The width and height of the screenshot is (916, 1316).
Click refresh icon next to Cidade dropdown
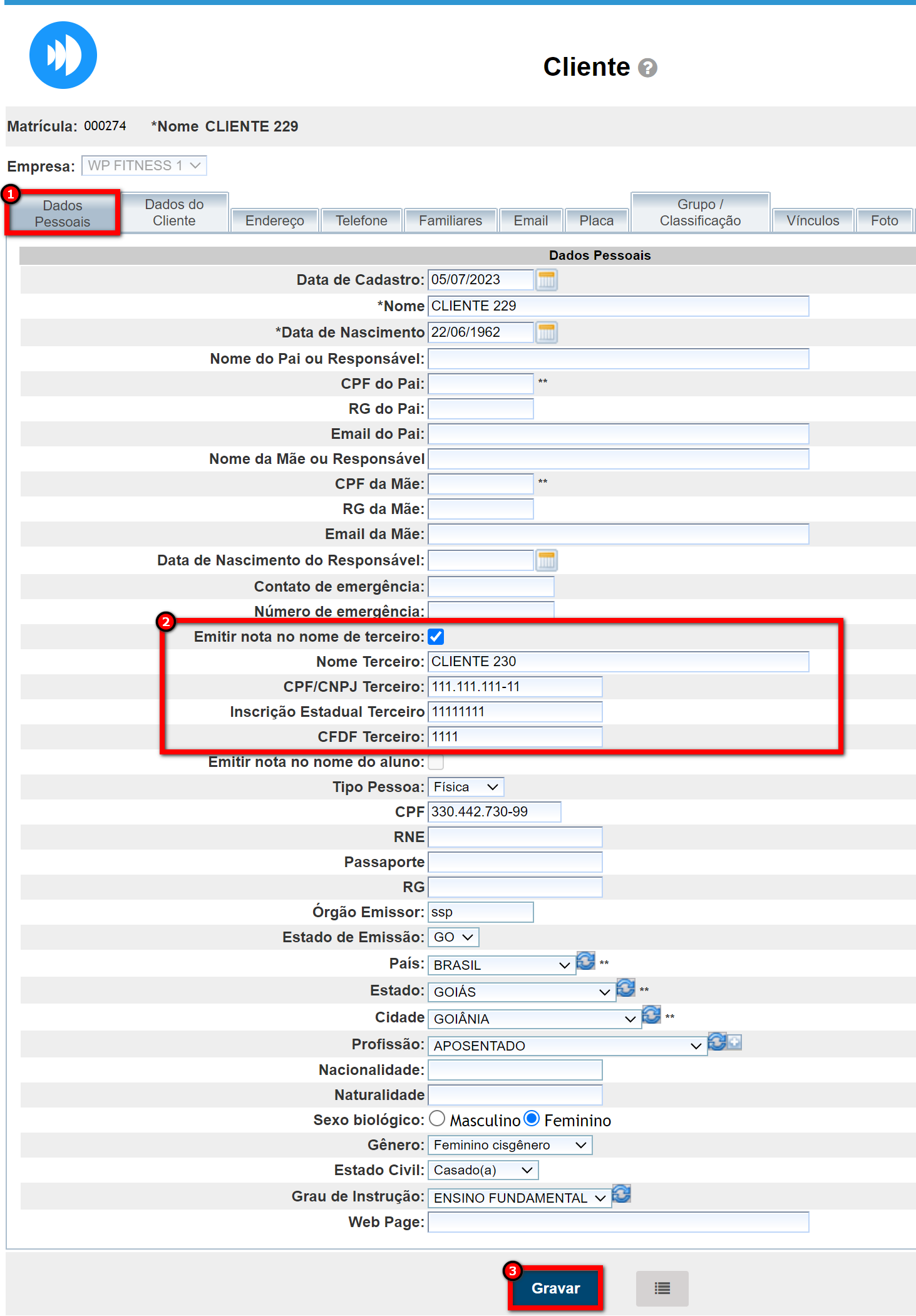pyautogui.click(x=651, y=1015)
